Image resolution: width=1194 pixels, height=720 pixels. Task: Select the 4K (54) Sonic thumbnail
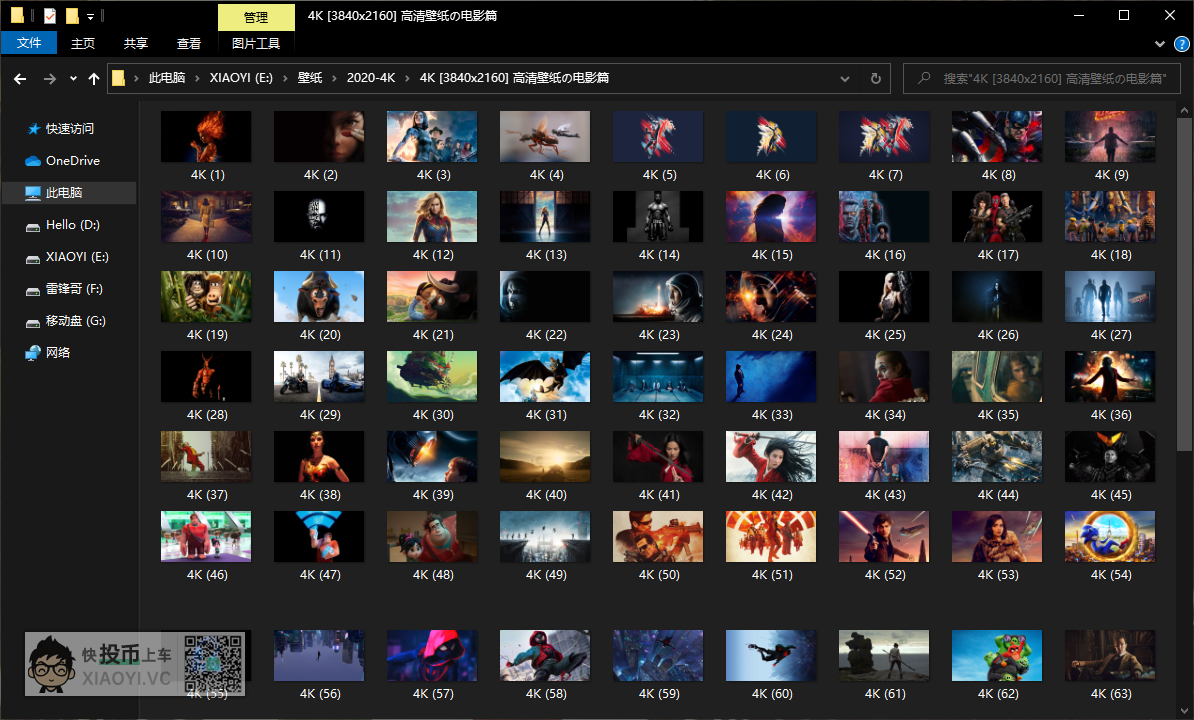[1109, 536]
